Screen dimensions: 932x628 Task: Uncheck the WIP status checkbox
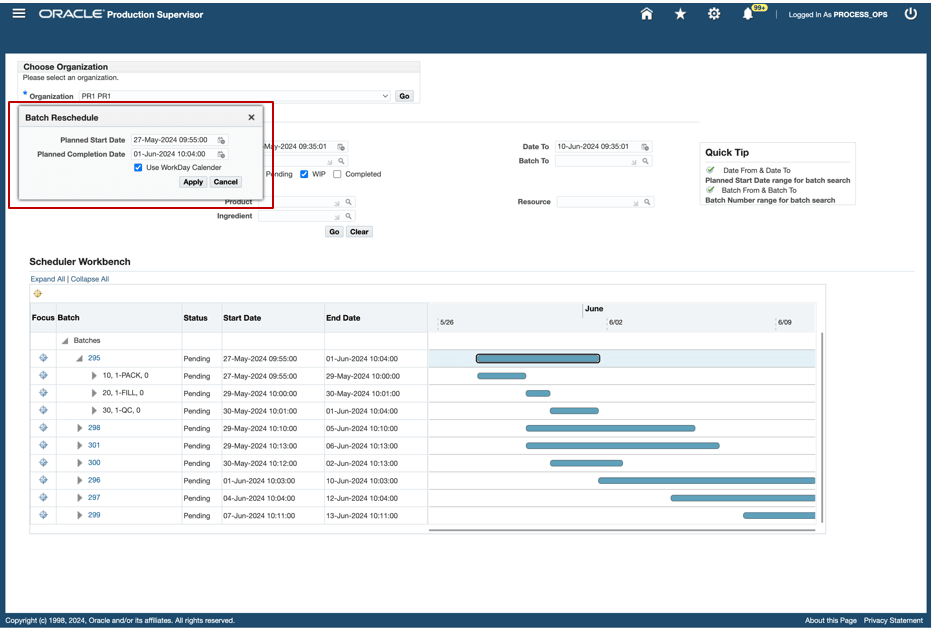tap(304, 174)
